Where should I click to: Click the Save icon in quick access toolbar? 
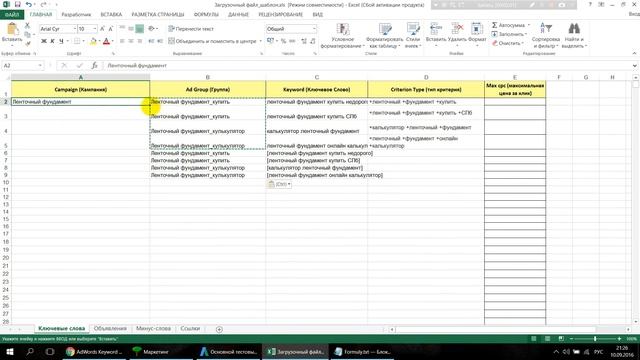click(18, 4)
